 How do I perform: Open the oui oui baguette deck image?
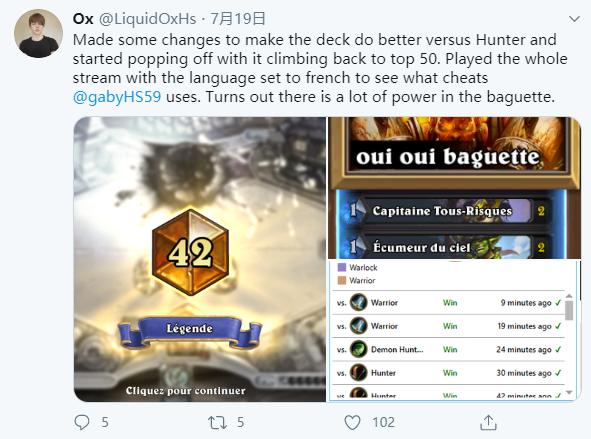[x=454, y=188]
